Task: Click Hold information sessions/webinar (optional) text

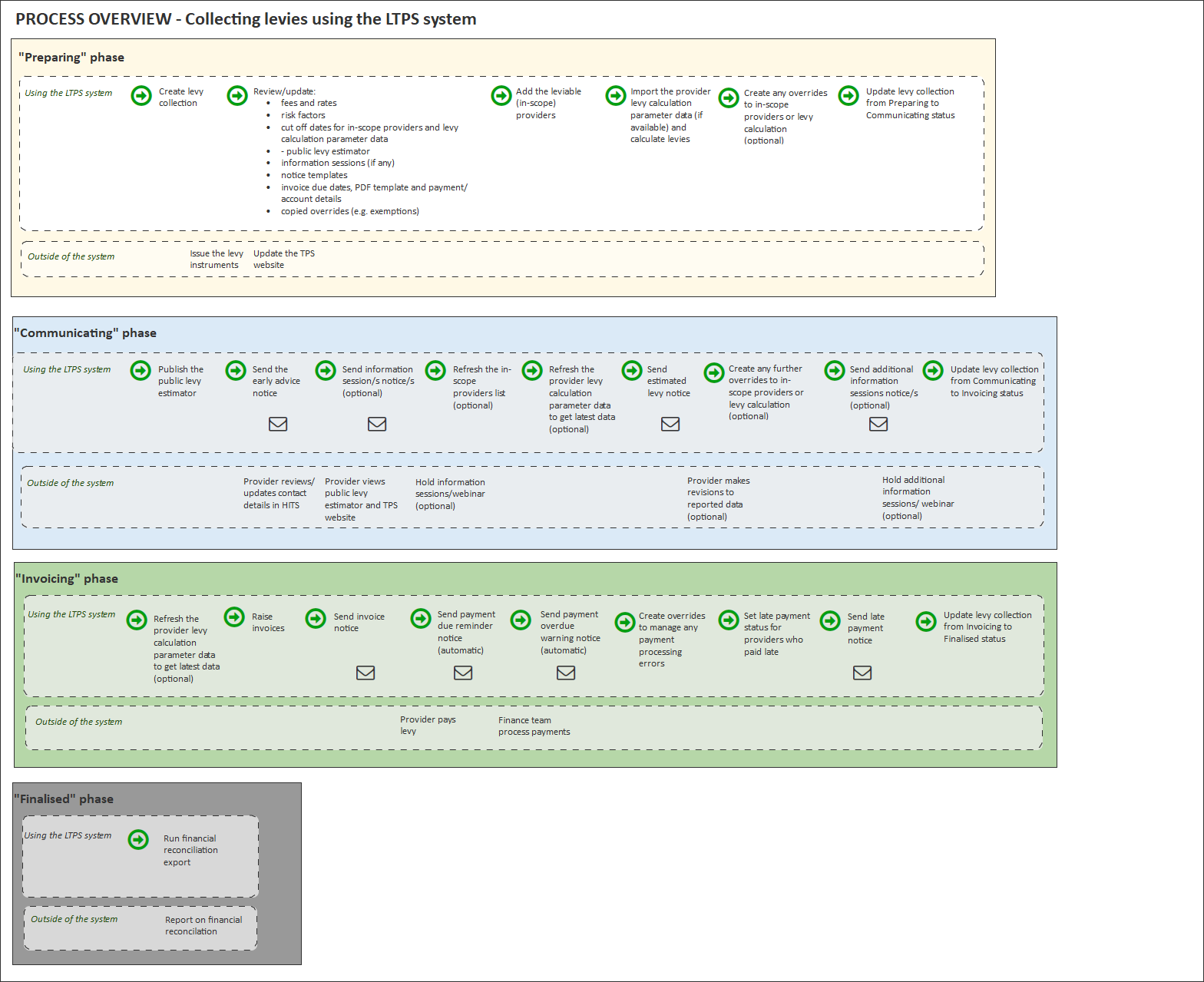Action: click(x=450, y=494)
